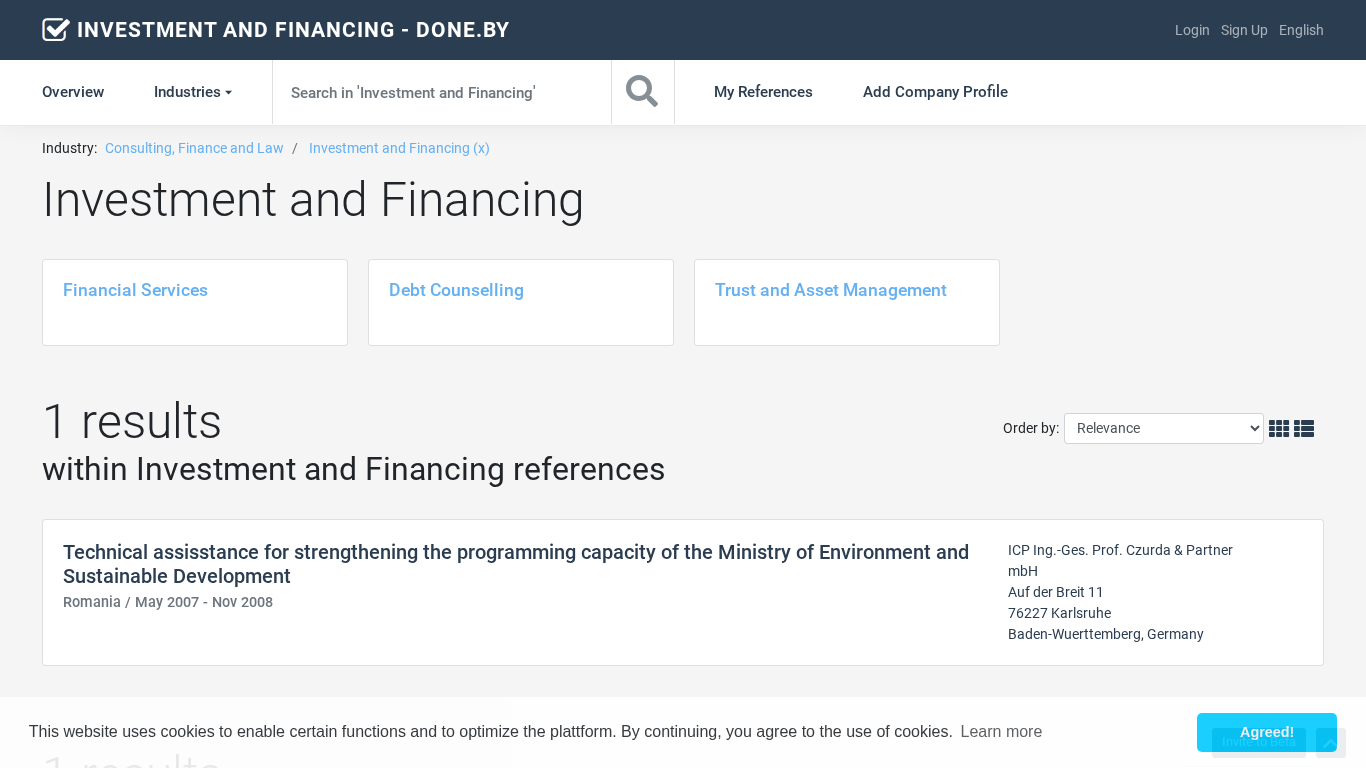The image size is (1366, 768).
Task: Open Consulting, Finance and Law breadcrumb
Action: pos(194,148)
